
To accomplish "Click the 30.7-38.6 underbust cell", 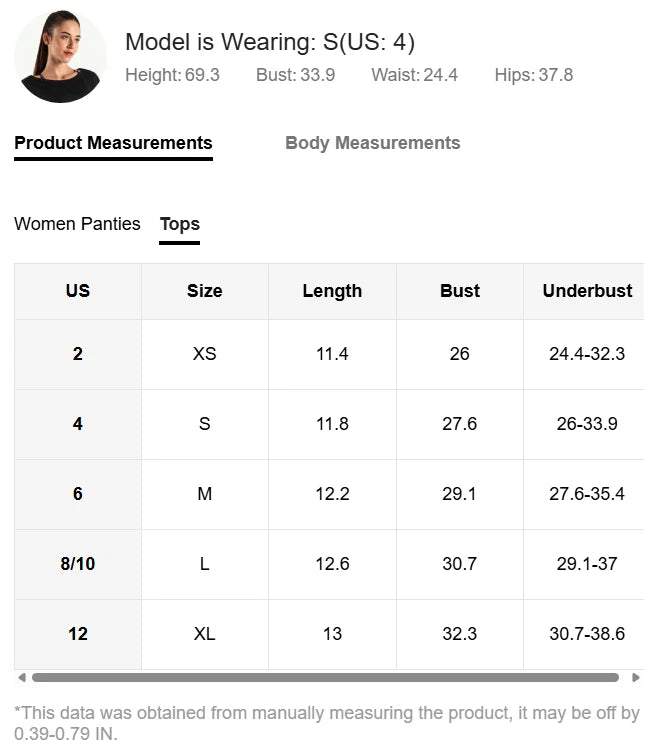I will click(587, 634).
